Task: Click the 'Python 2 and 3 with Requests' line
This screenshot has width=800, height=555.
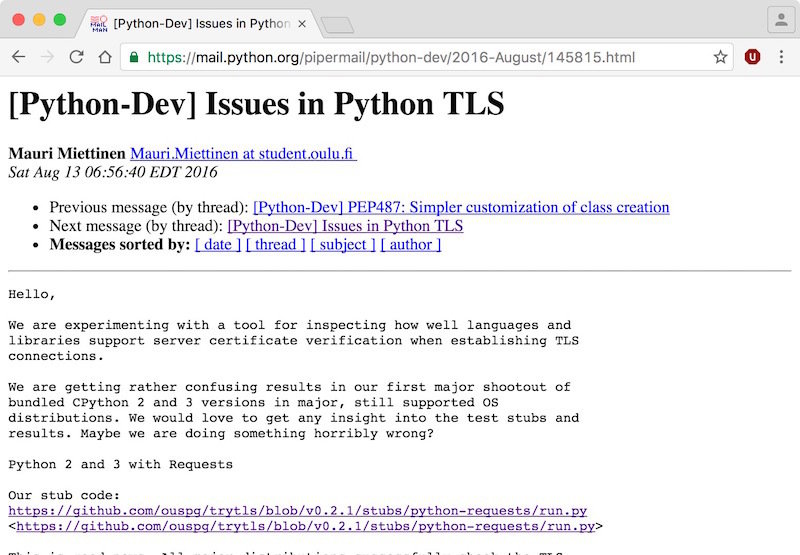Action: coord(120,464)
